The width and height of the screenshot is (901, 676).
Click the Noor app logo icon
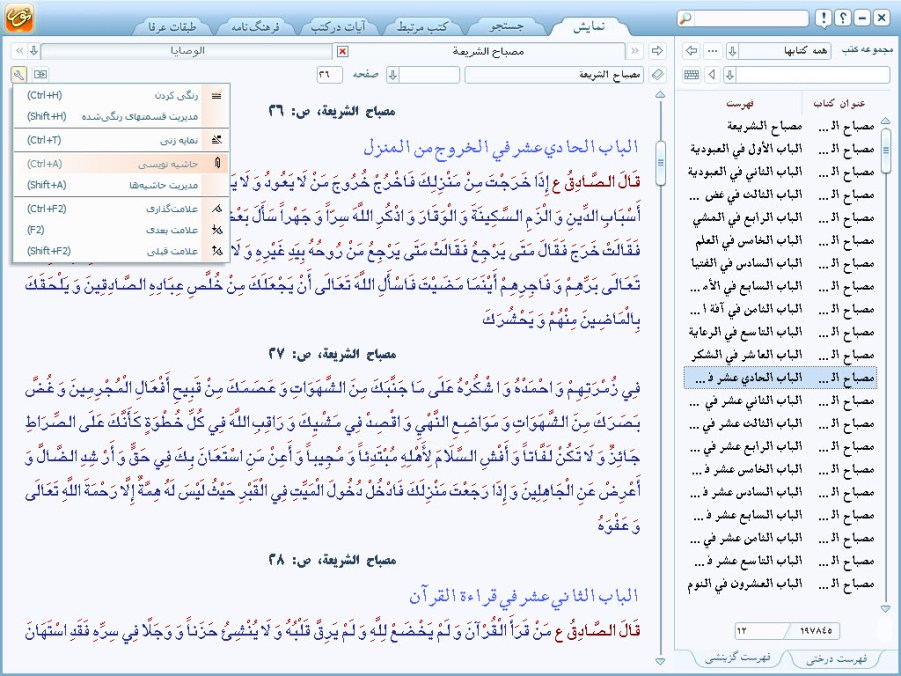click(x=19, y=18)
